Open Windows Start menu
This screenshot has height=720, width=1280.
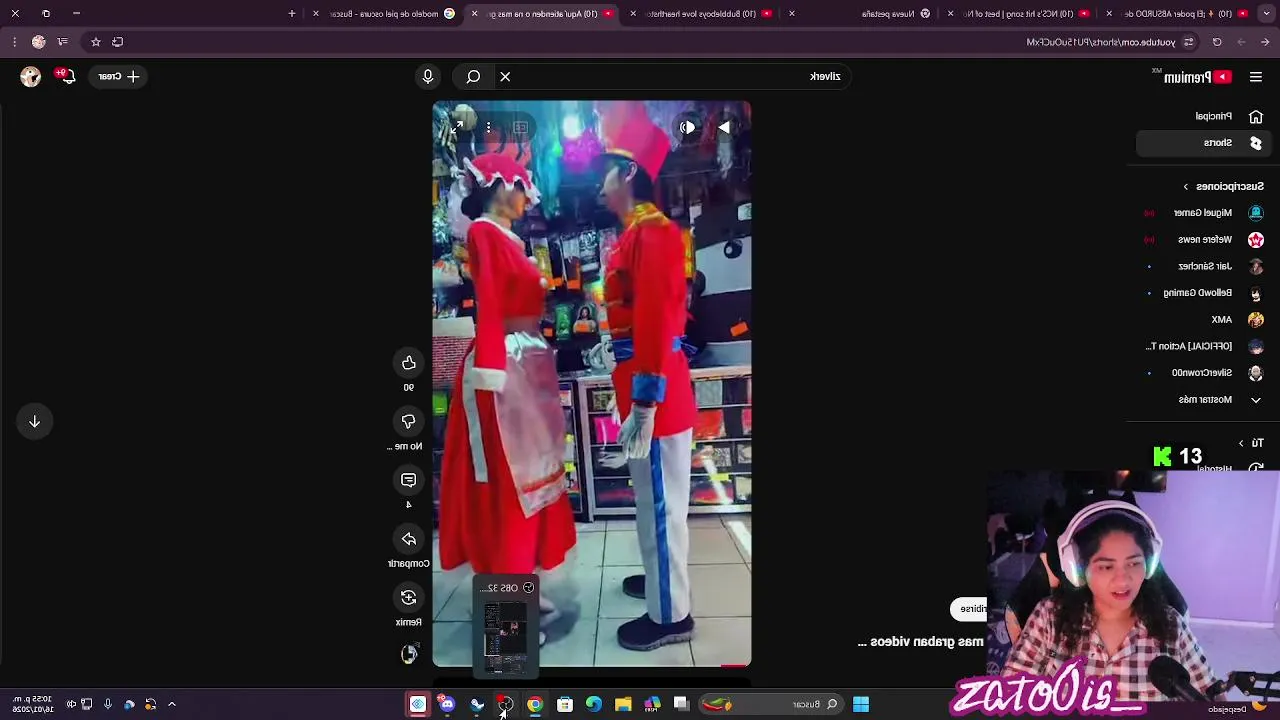(861, 705)
